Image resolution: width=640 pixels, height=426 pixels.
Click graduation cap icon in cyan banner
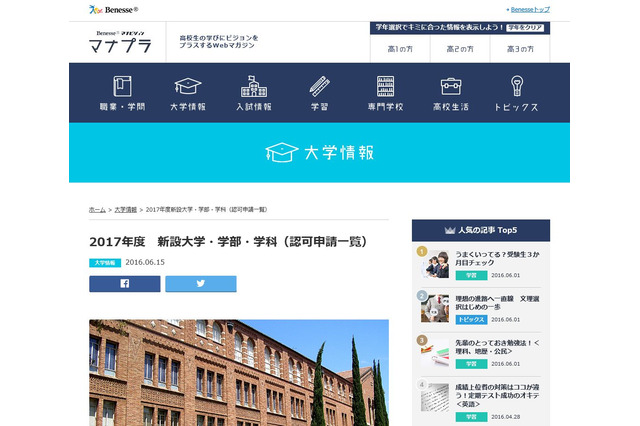coord(282,152)
